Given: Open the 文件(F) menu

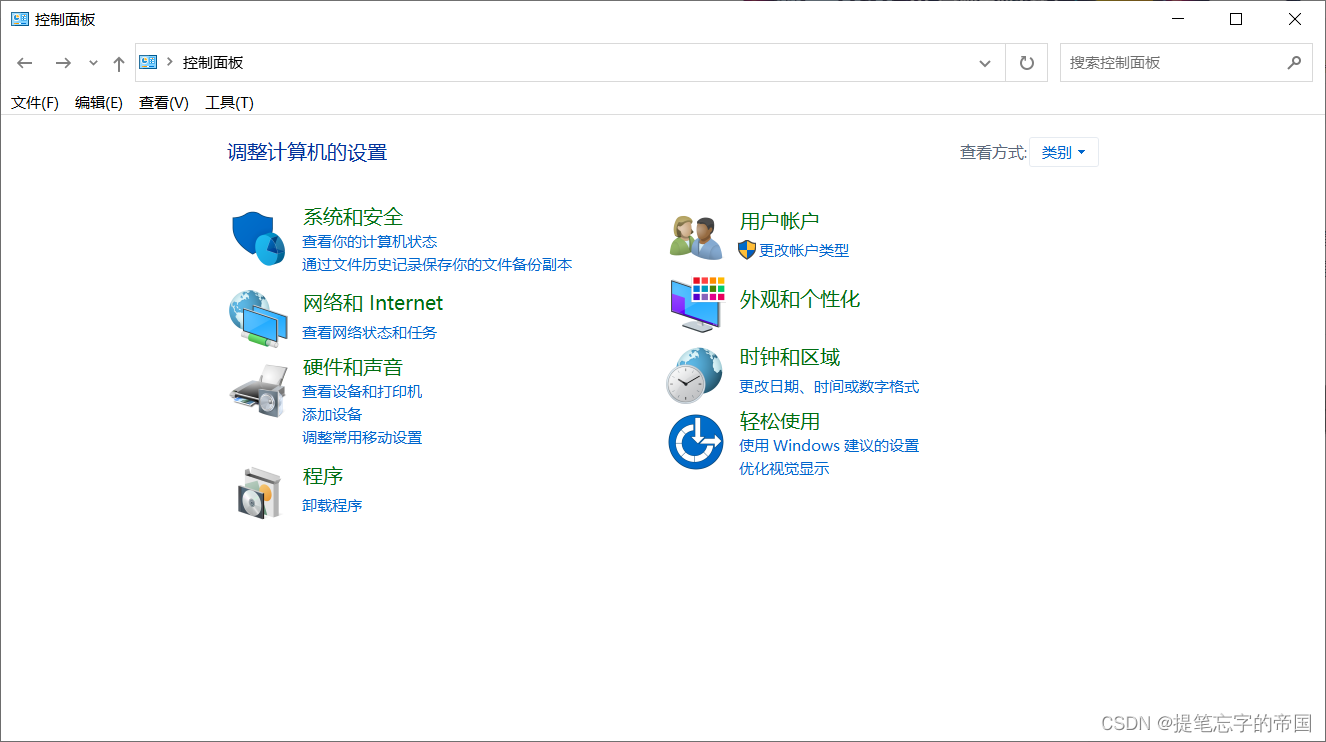Looking at the screenshot, I should point(35,102).
